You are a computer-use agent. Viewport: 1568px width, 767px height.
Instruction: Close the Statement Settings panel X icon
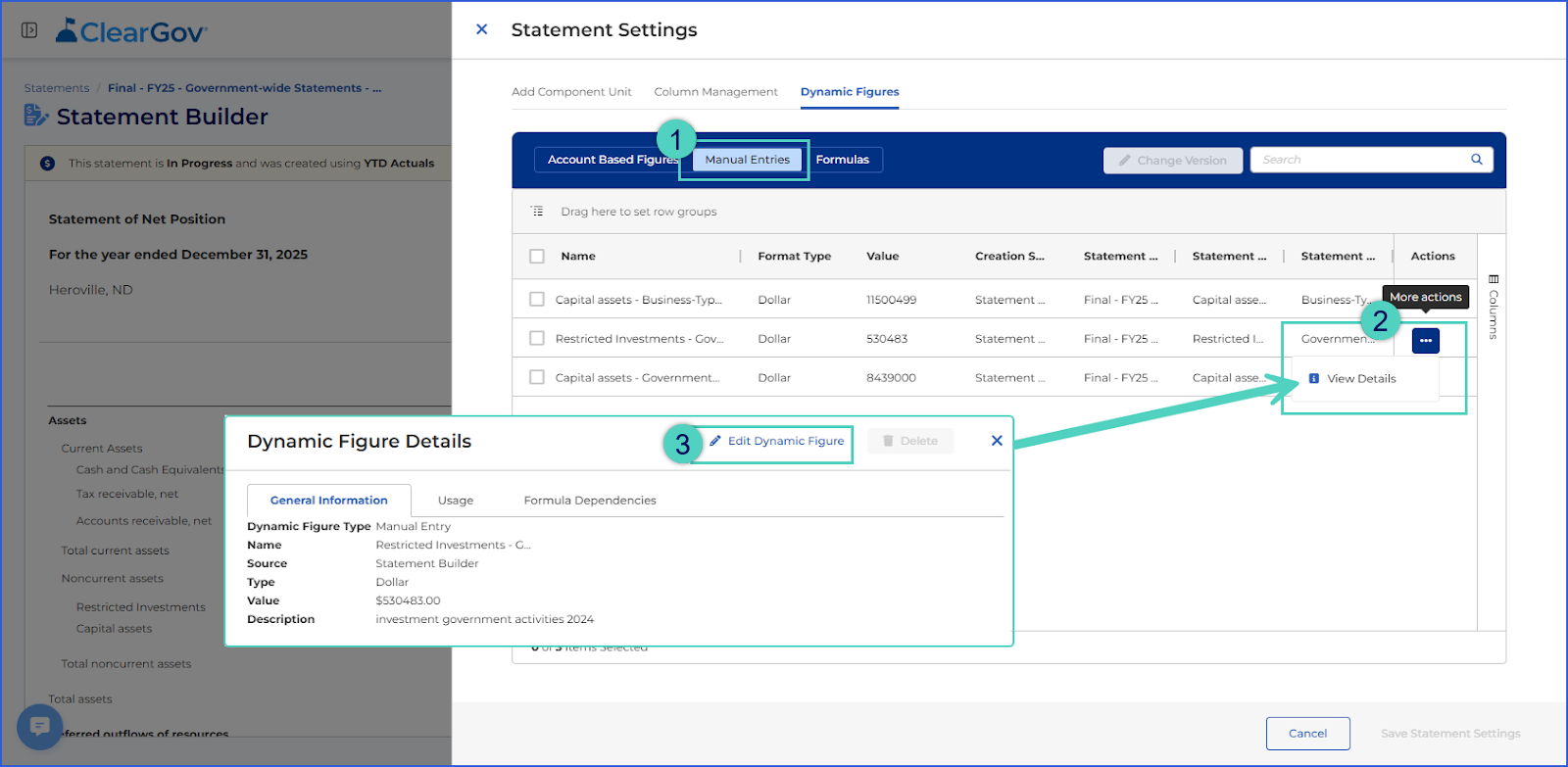pyautogui.click(x=481, y=29)
